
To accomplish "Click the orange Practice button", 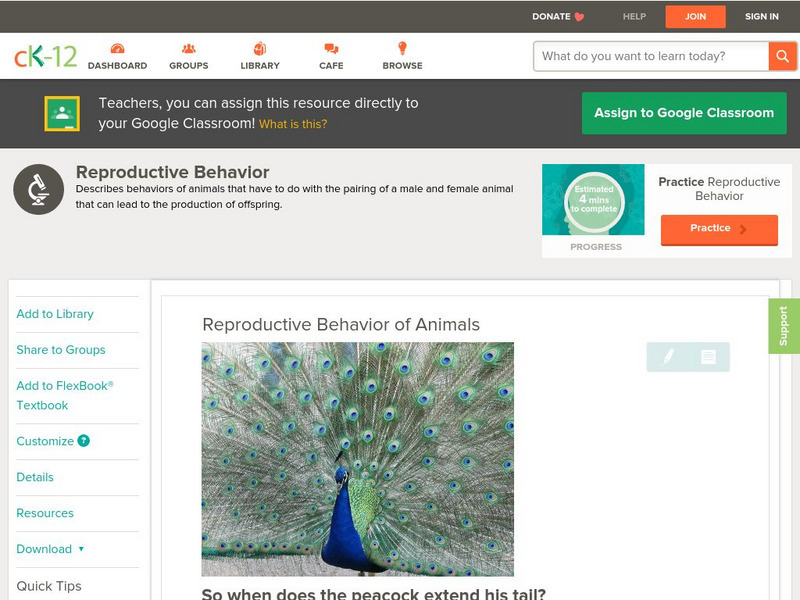I will (x=719, y=229).
